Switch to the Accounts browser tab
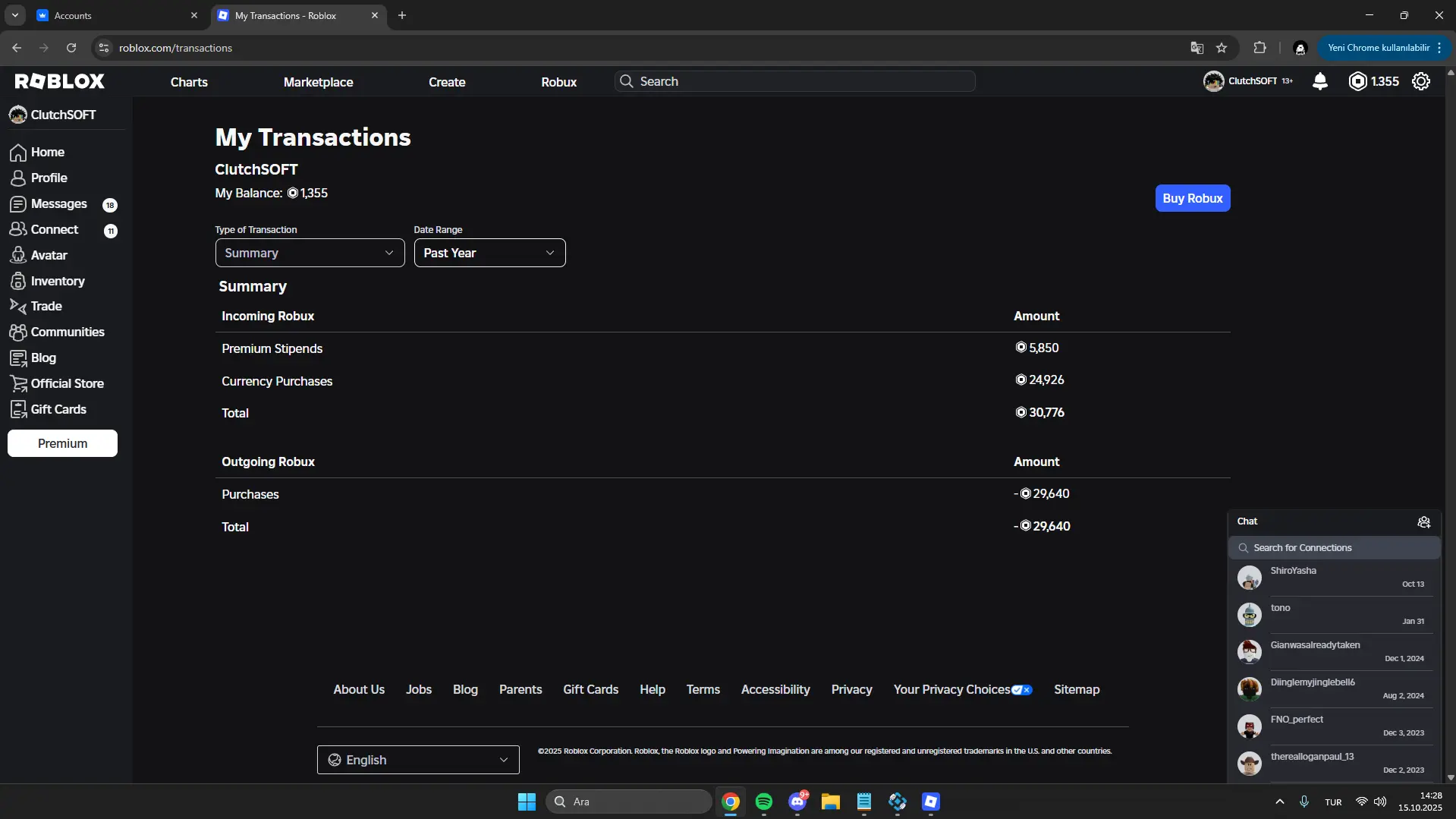 click(114, 15)
